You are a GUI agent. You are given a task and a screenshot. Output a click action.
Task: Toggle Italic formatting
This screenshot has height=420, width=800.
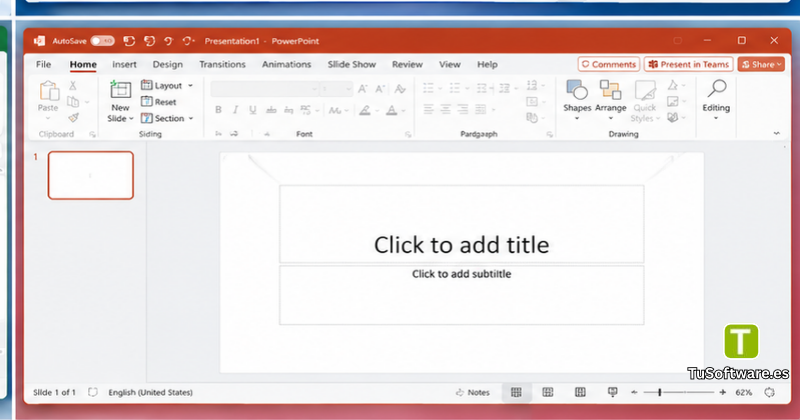[235, 110]
